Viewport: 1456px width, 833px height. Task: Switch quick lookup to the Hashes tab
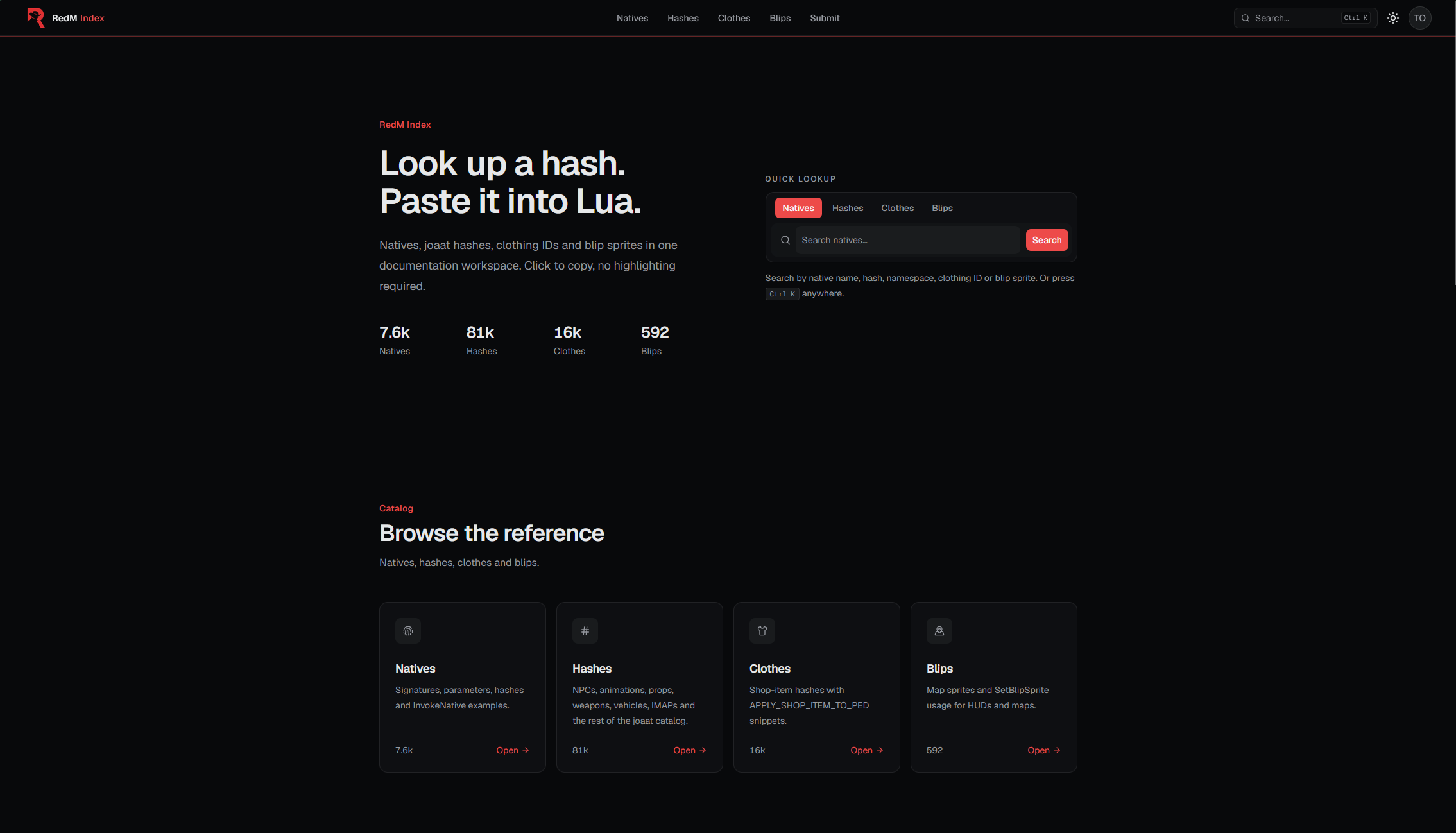(x=848, y=208)
